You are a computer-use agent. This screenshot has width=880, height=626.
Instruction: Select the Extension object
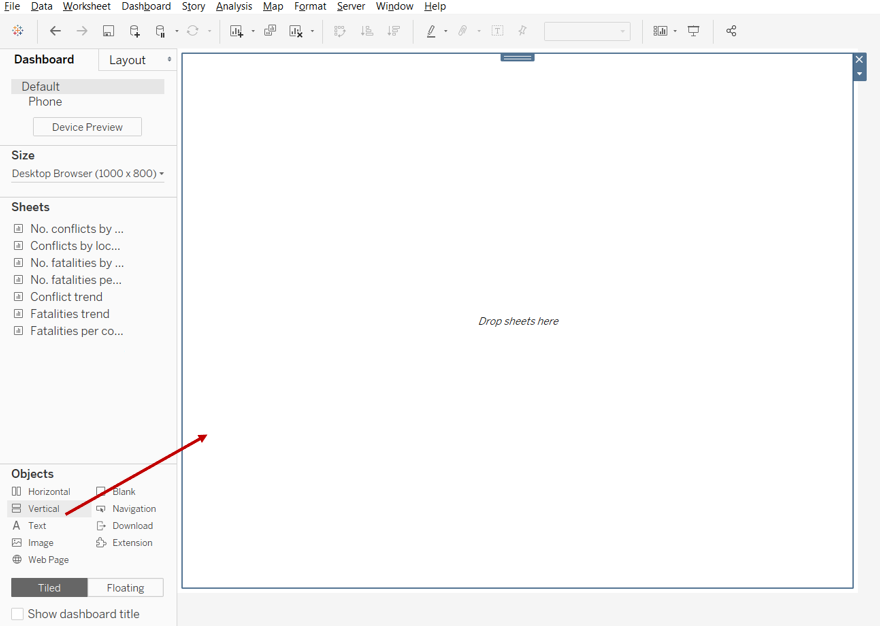pos(131,543)
